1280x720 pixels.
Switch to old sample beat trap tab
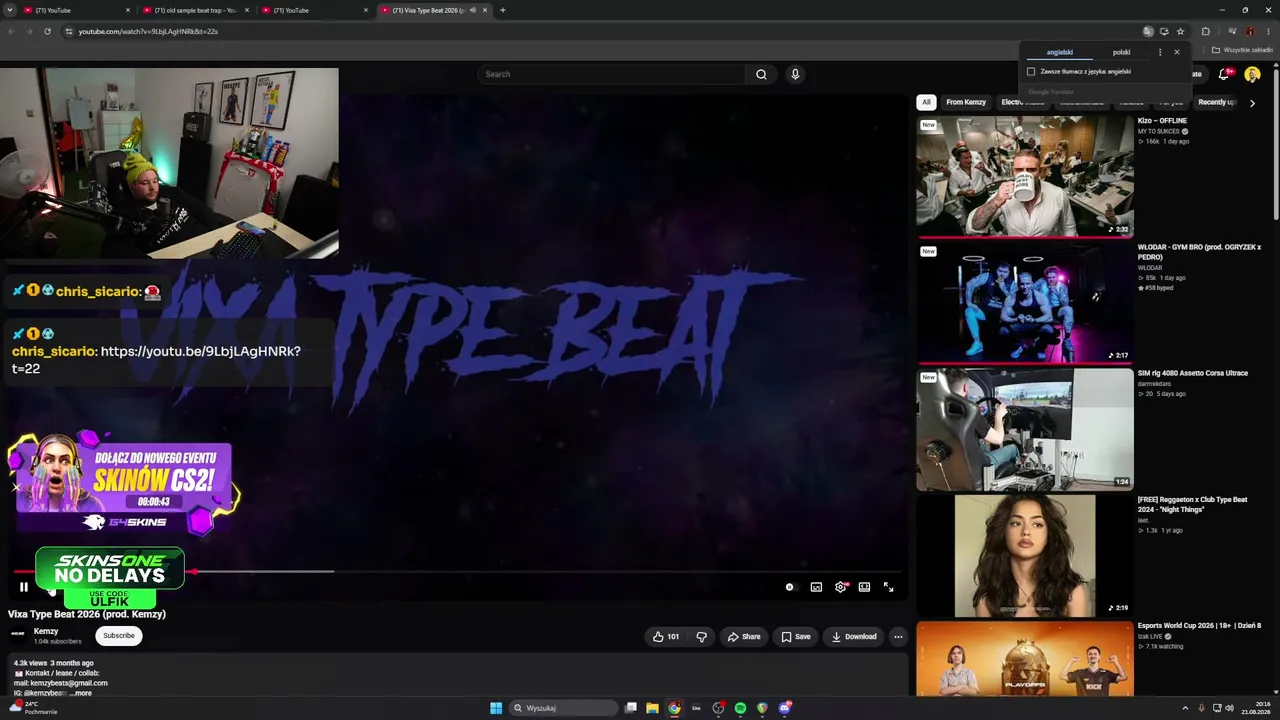tap(195, 10)
